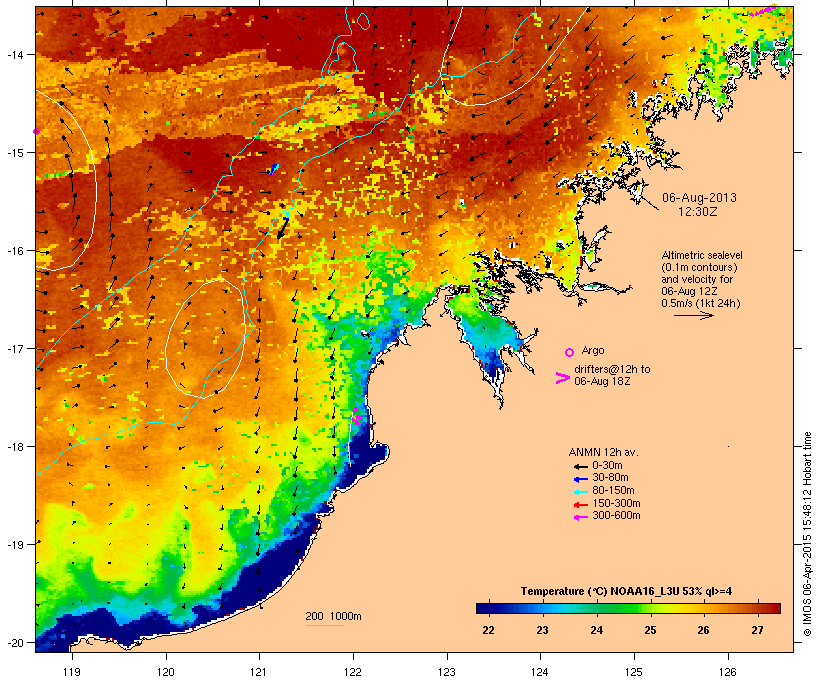Click the 150-300m depth label
Image resolution: width=820 pixels, height=680 pixels.
(616, 504)
